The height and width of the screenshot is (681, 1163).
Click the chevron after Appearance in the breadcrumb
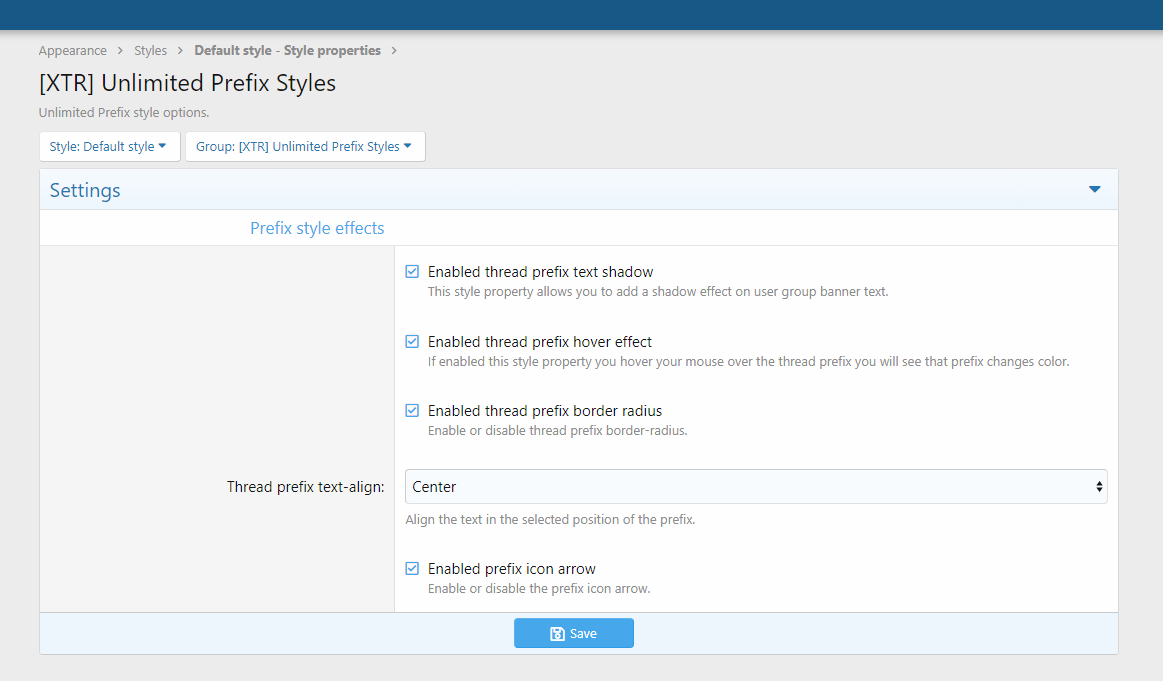point(120,50)
